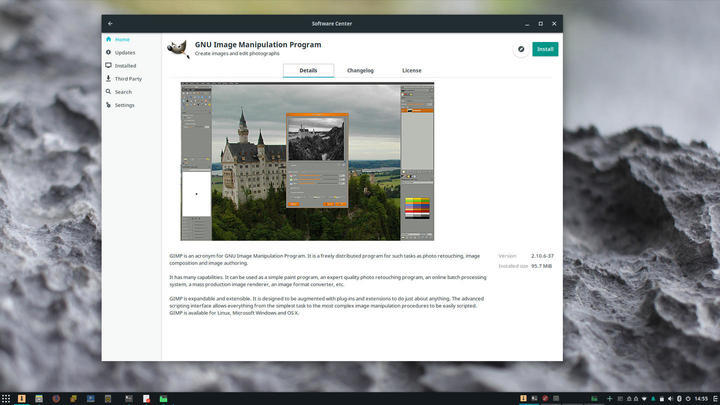
Task: Click the 'GIMP is an acronym' description paragraph
Action: [325, 259]
